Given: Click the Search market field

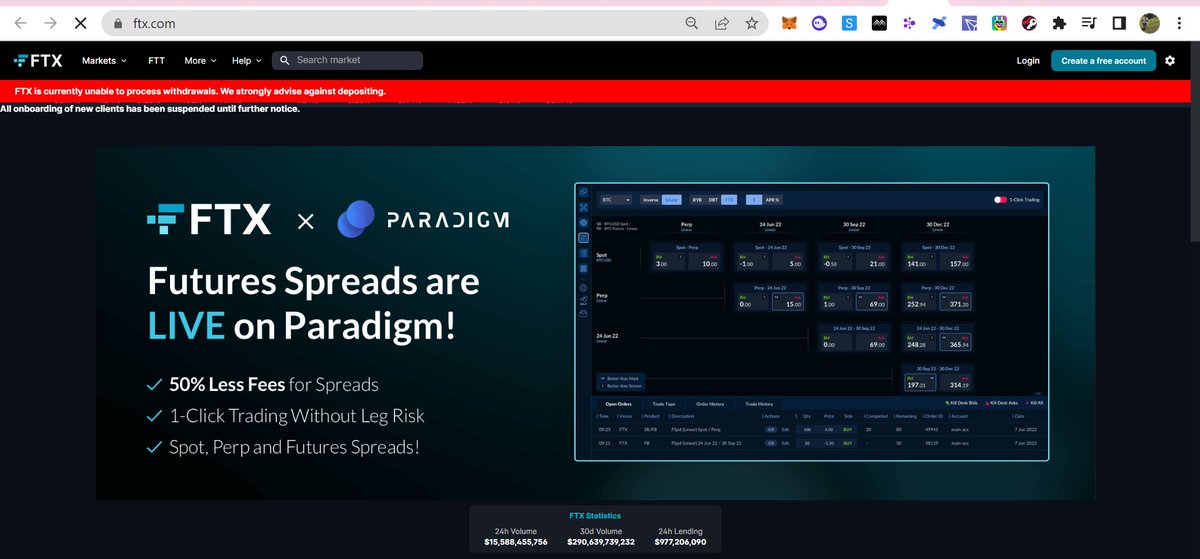Looking at the screenshot, I should pyautogui.click(x=347, y=60).
